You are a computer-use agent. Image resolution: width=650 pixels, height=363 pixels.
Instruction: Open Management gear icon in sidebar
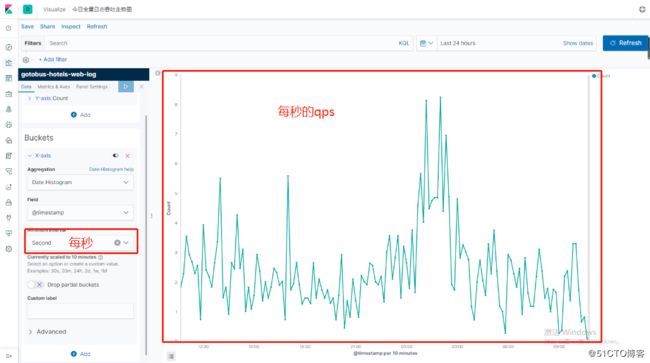tap(9, 249)
